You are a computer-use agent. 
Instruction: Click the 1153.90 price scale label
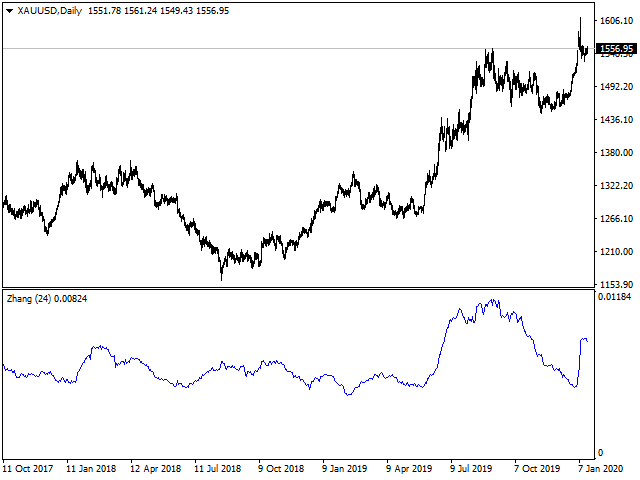pos(616,284)
